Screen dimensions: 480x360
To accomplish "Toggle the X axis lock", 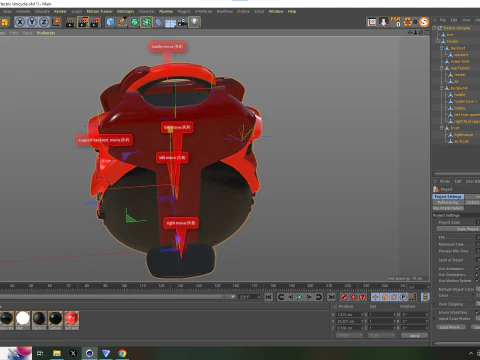I will click(x=20, y=22).
